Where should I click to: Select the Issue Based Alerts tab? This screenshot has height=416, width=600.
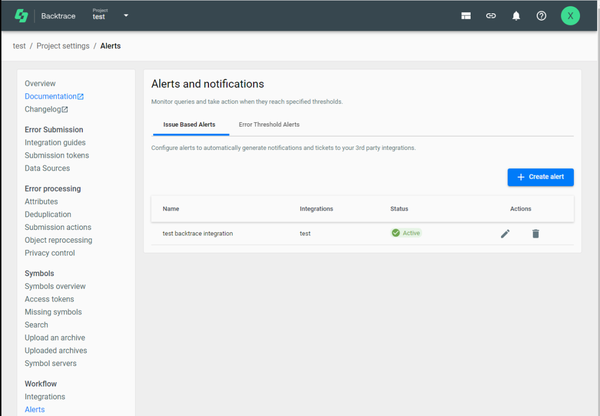point(187,125)
